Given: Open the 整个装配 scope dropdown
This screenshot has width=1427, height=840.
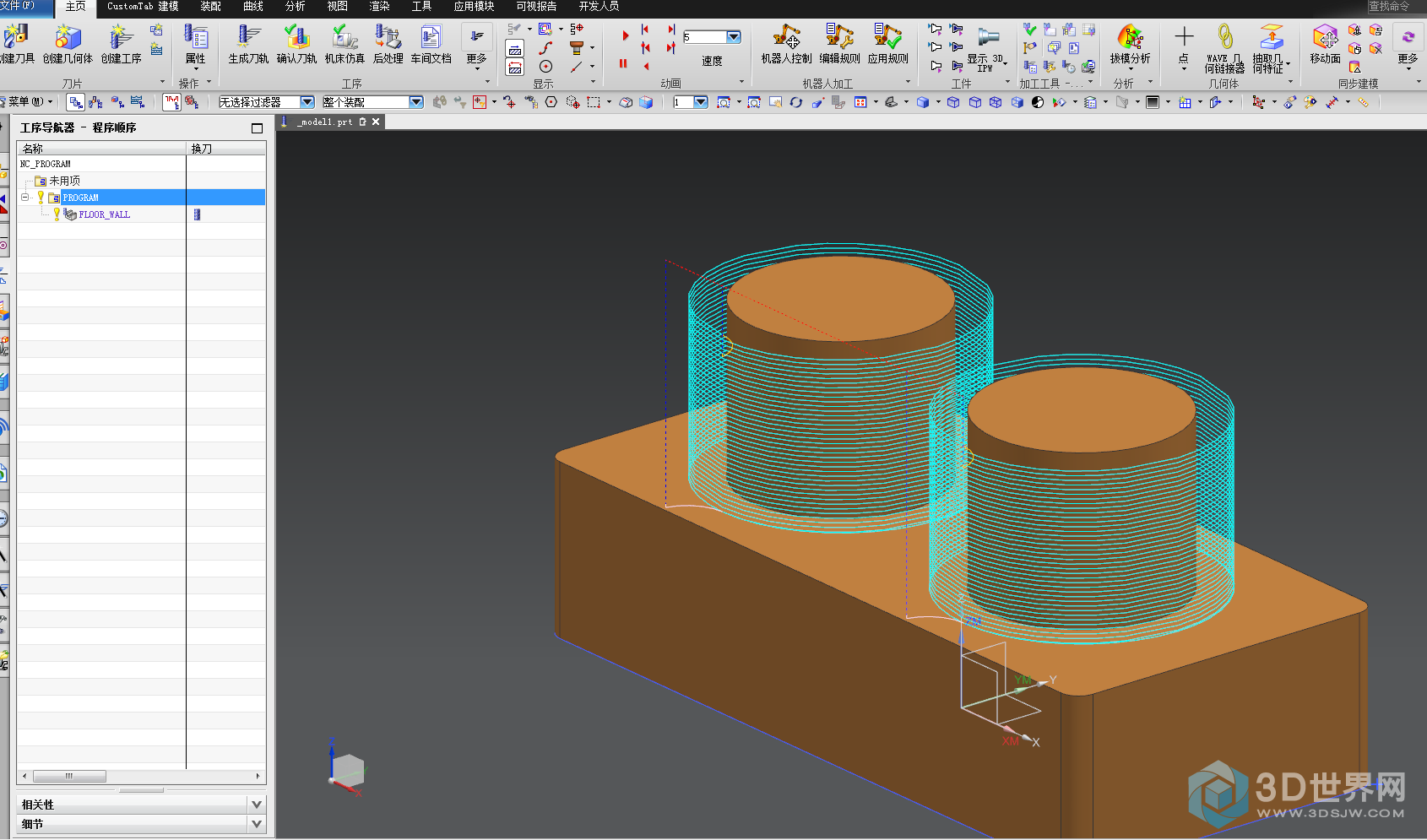Looking at the screenshot, I should 416,102.
